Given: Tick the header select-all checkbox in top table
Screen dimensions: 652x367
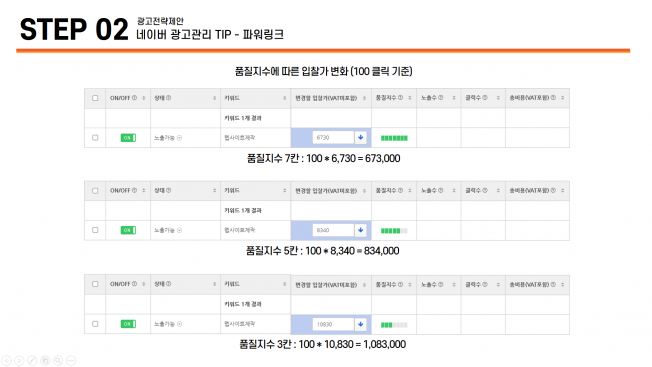Looking at the screenshot, I should [95, 98].
